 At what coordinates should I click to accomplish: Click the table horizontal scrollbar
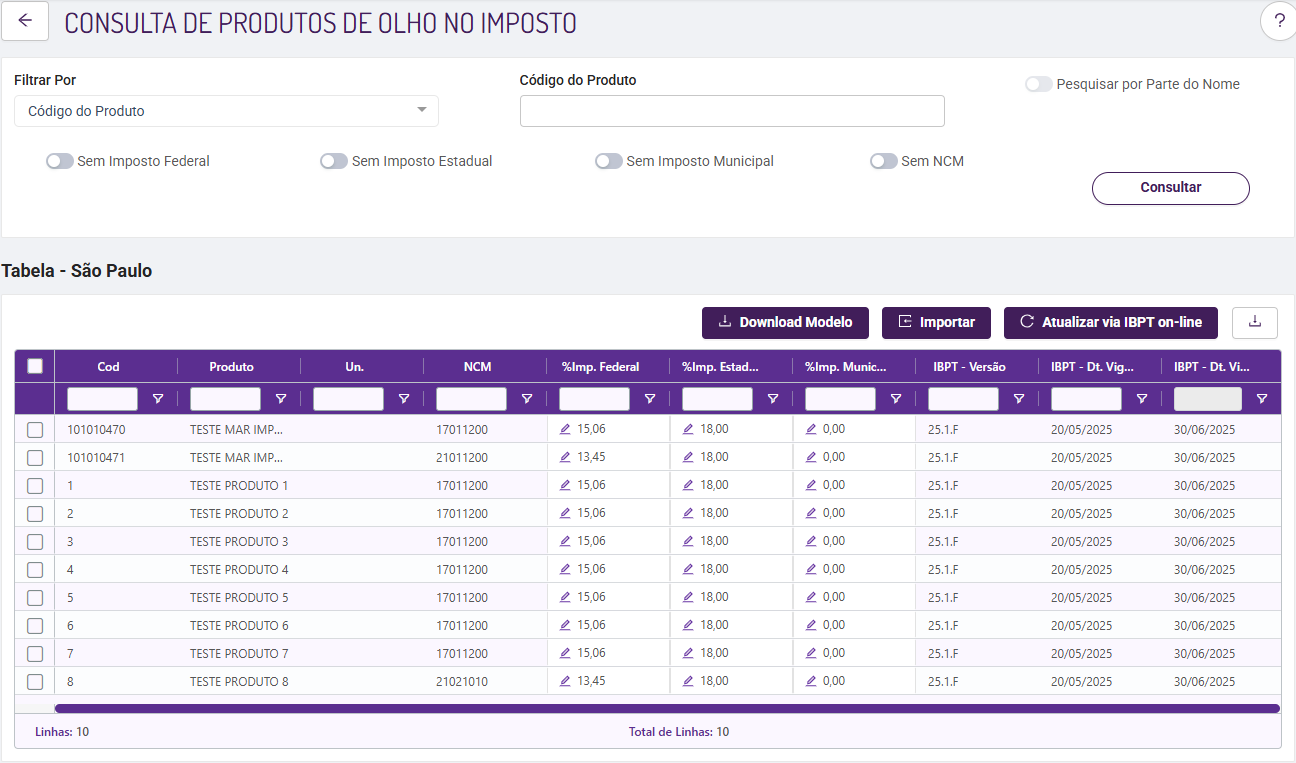click(x=667, y=708)
